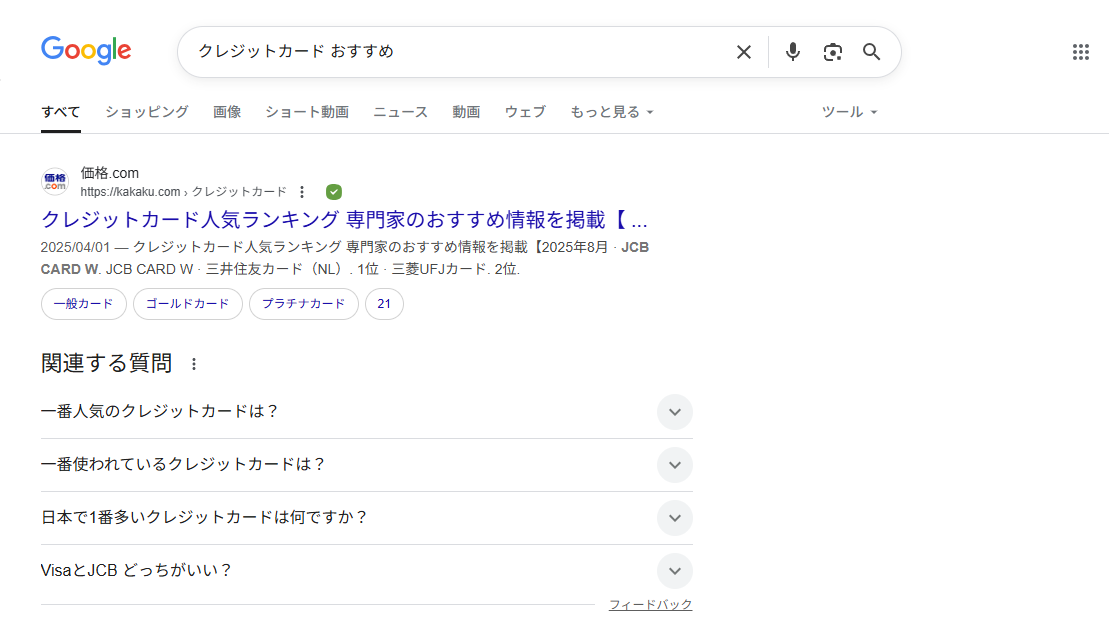Image resolution: width=1109 pixels, height=638 pixels.
Task: Switch to the 動画 tab
Action: coord(466,112)
